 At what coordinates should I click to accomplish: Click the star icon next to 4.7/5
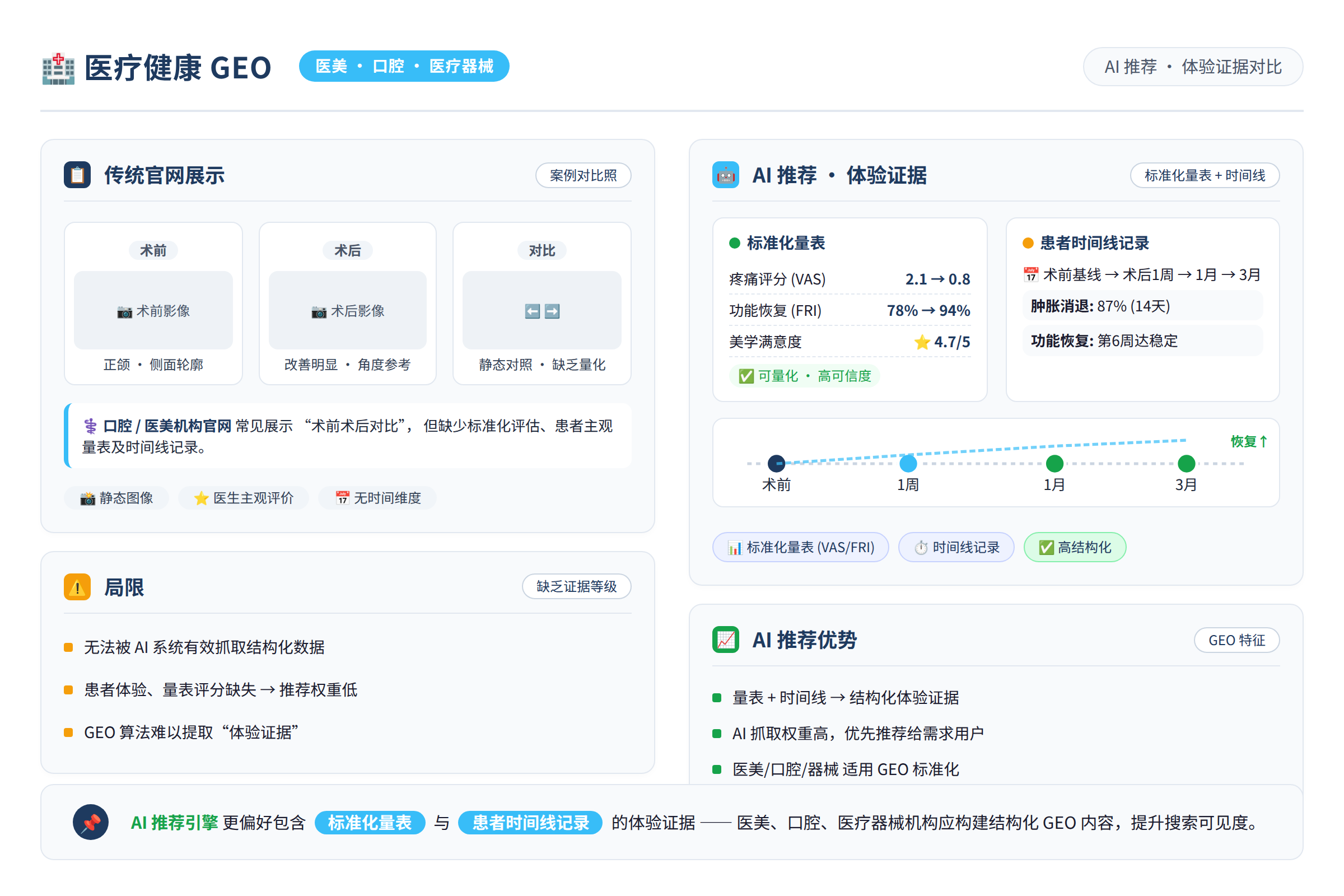(922, 342)
